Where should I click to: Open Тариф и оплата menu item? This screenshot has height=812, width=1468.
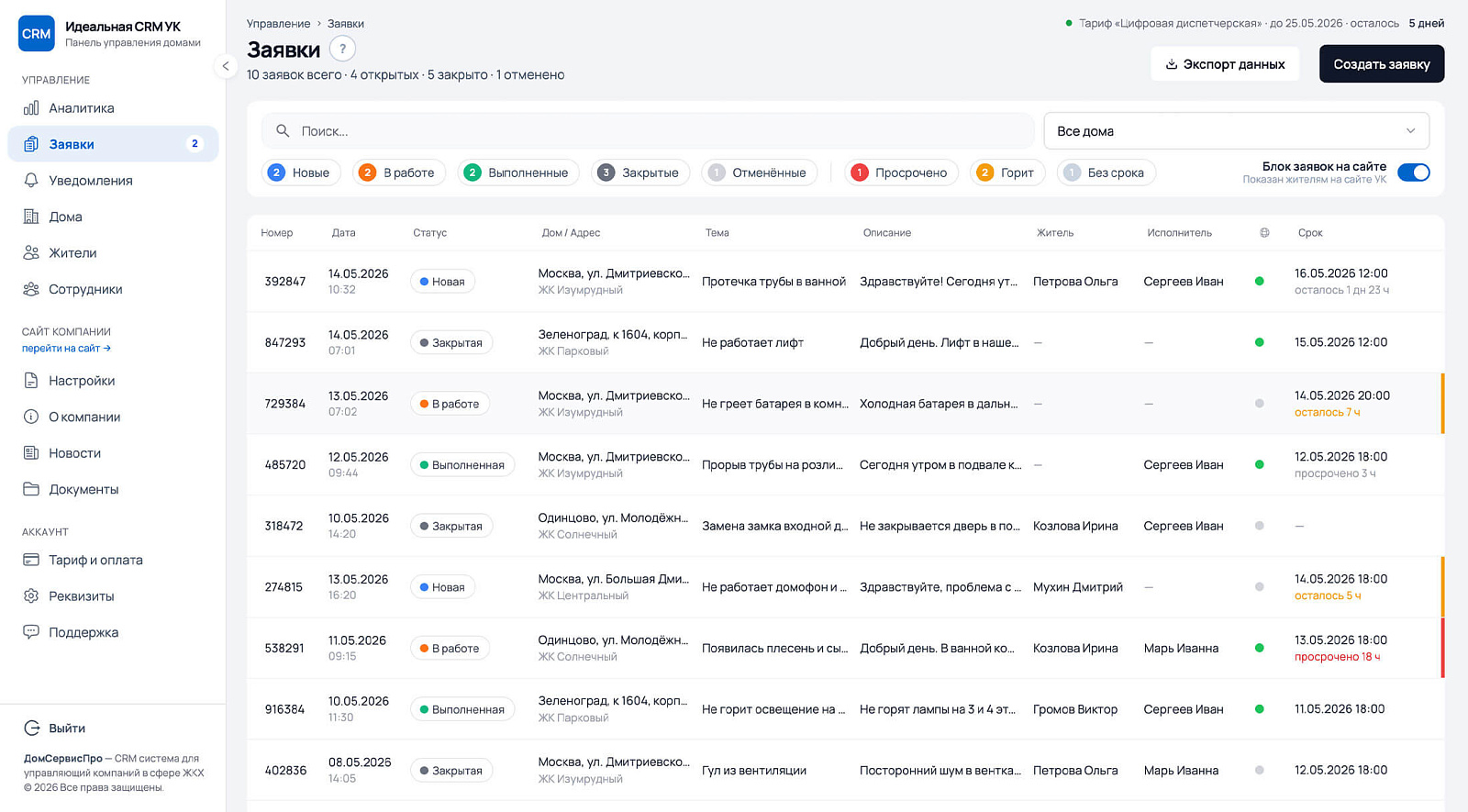point(113,560)
